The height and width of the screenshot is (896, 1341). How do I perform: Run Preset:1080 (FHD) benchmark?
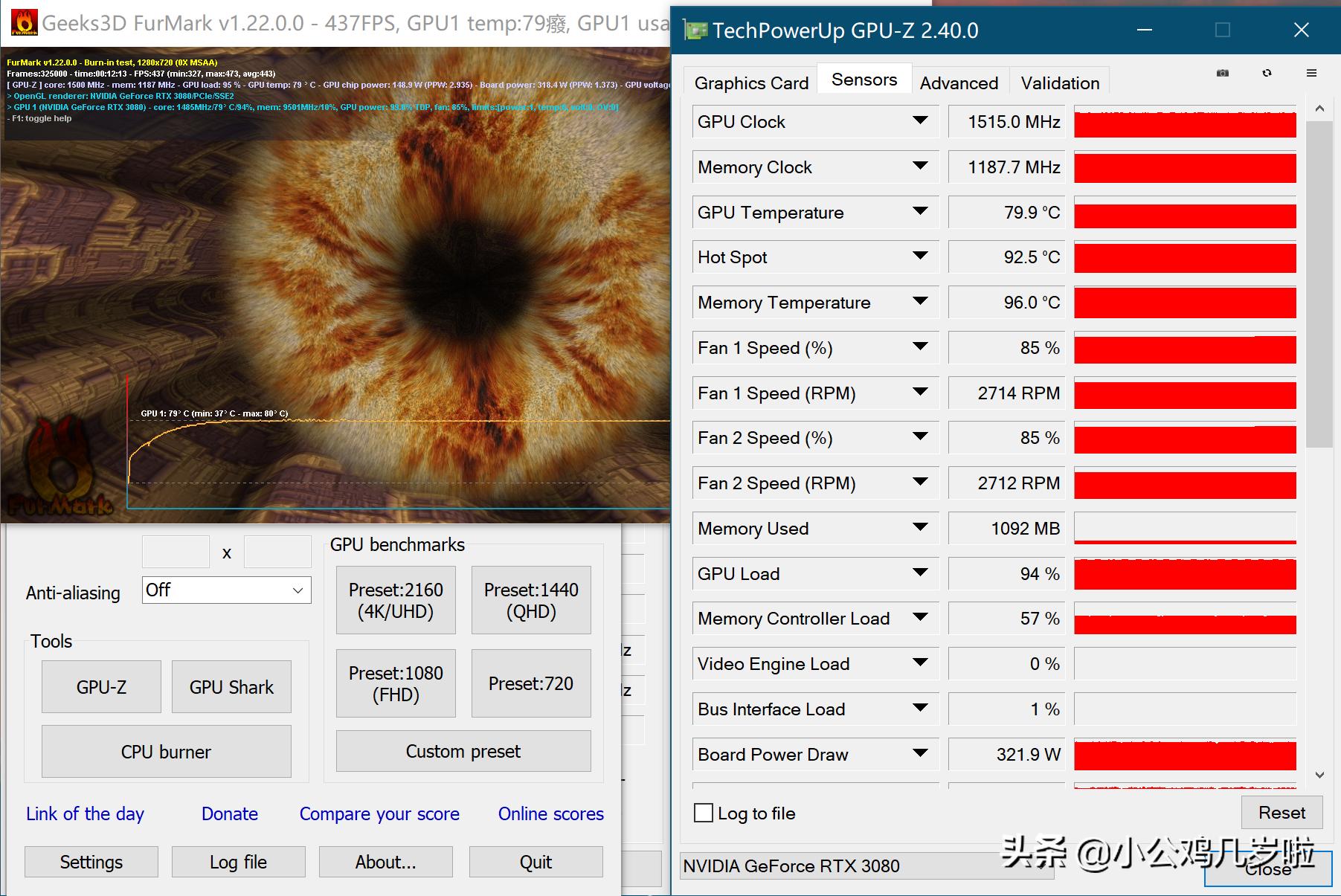click(x=396, y=683)
